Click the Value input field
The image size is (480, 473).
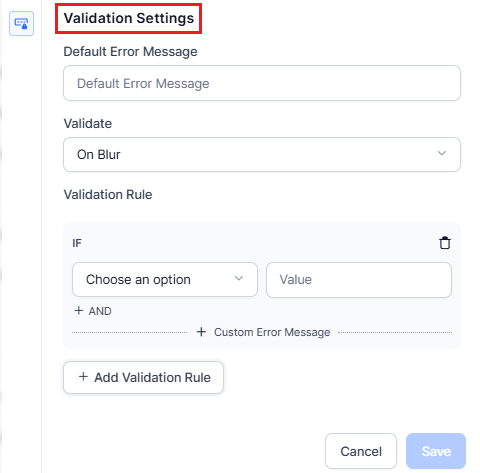359,280
